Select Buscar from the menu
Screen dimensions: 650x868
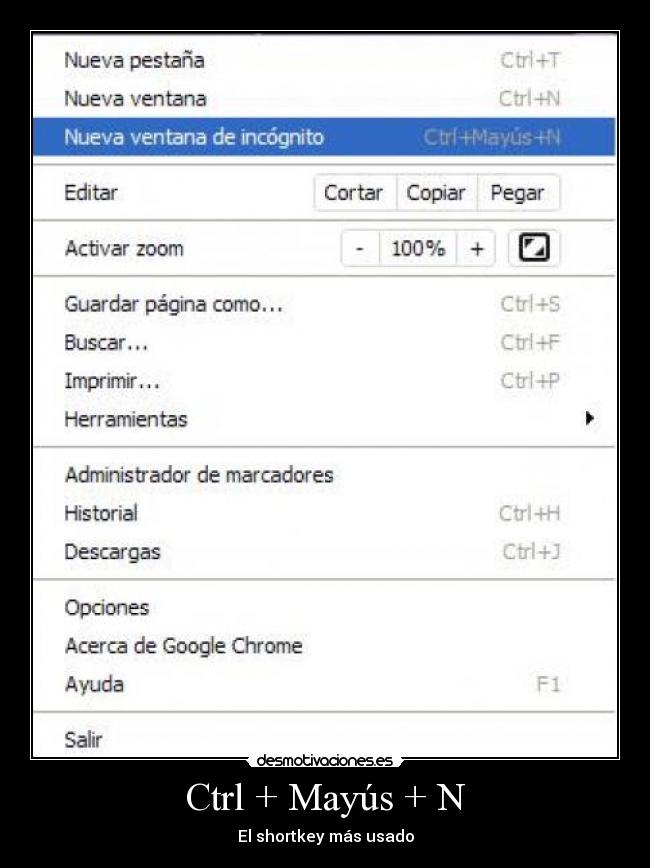pos(105,342)
